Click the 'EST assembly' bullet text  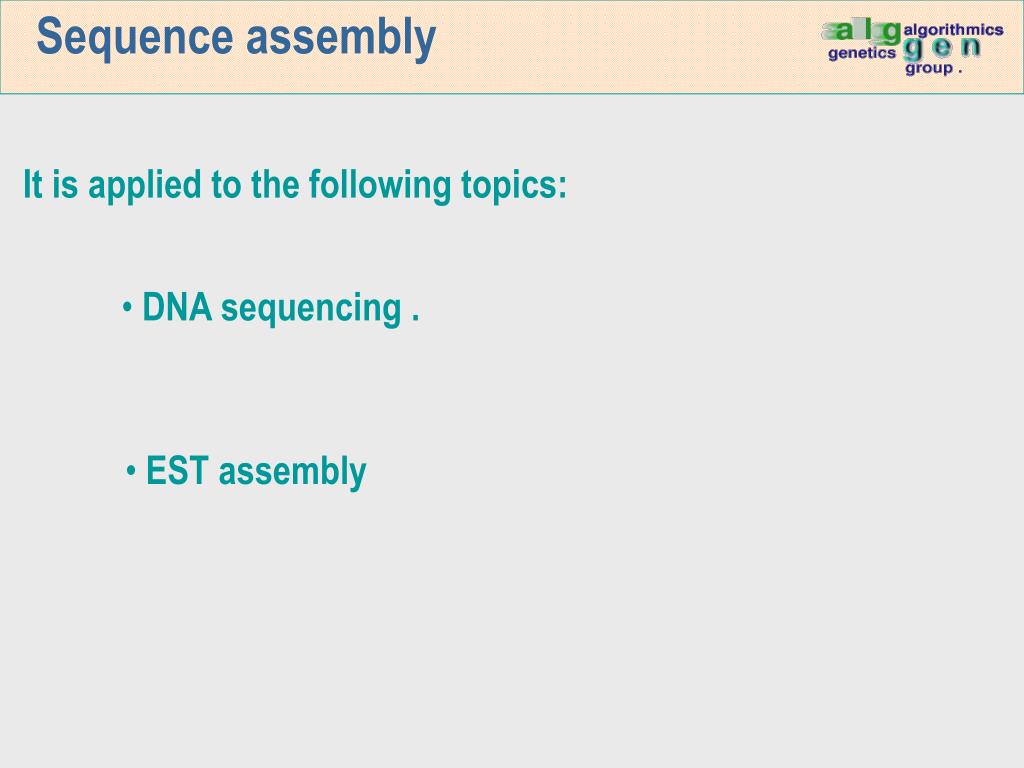coord(256,472)
